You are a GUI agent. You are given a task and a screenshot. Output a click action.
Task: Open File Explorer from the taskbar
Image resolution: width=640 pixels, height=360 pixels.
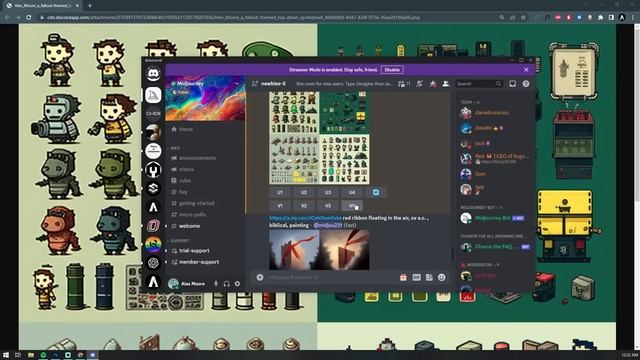[x=31, y=355]
